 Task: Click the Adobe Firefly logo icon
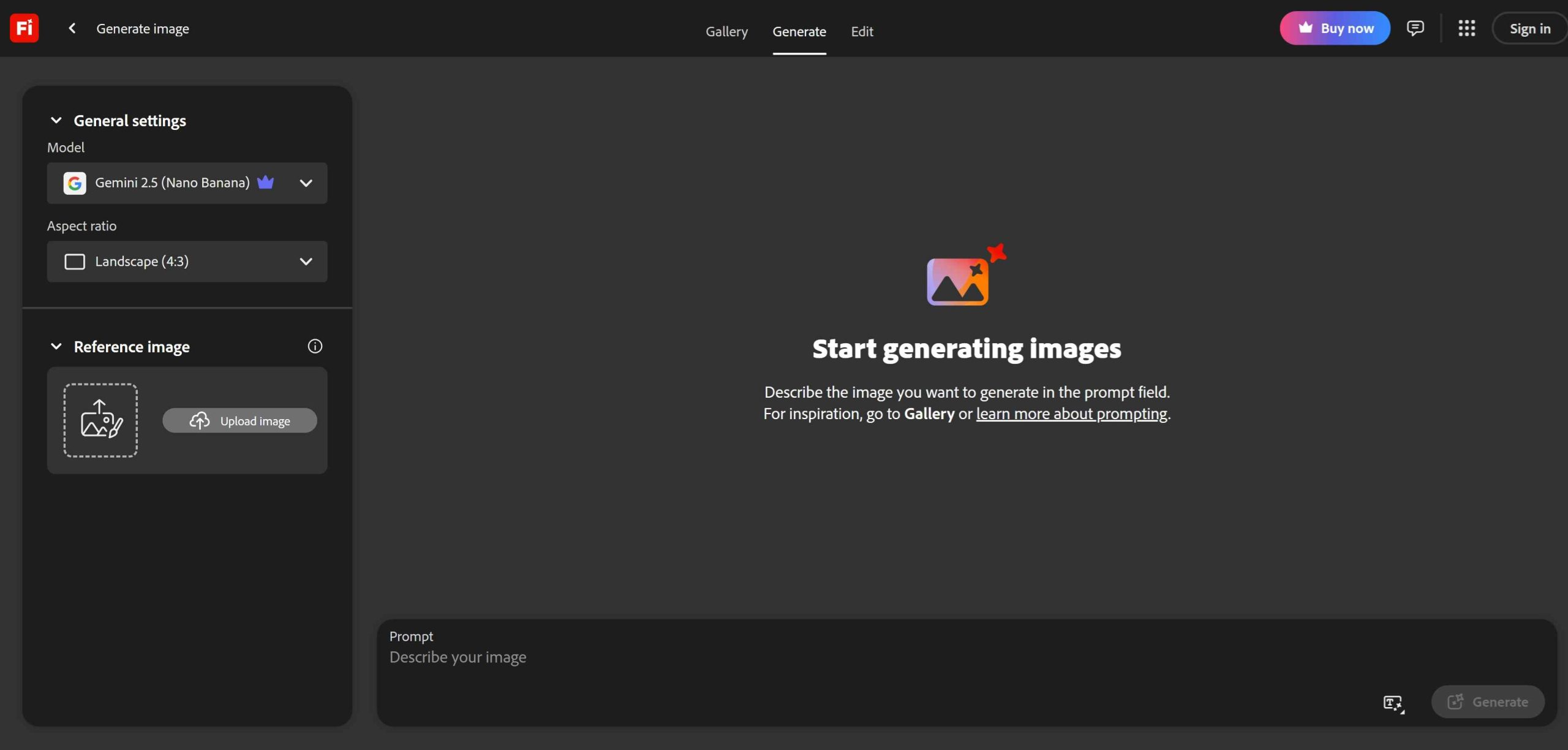[x=24, y=28]
